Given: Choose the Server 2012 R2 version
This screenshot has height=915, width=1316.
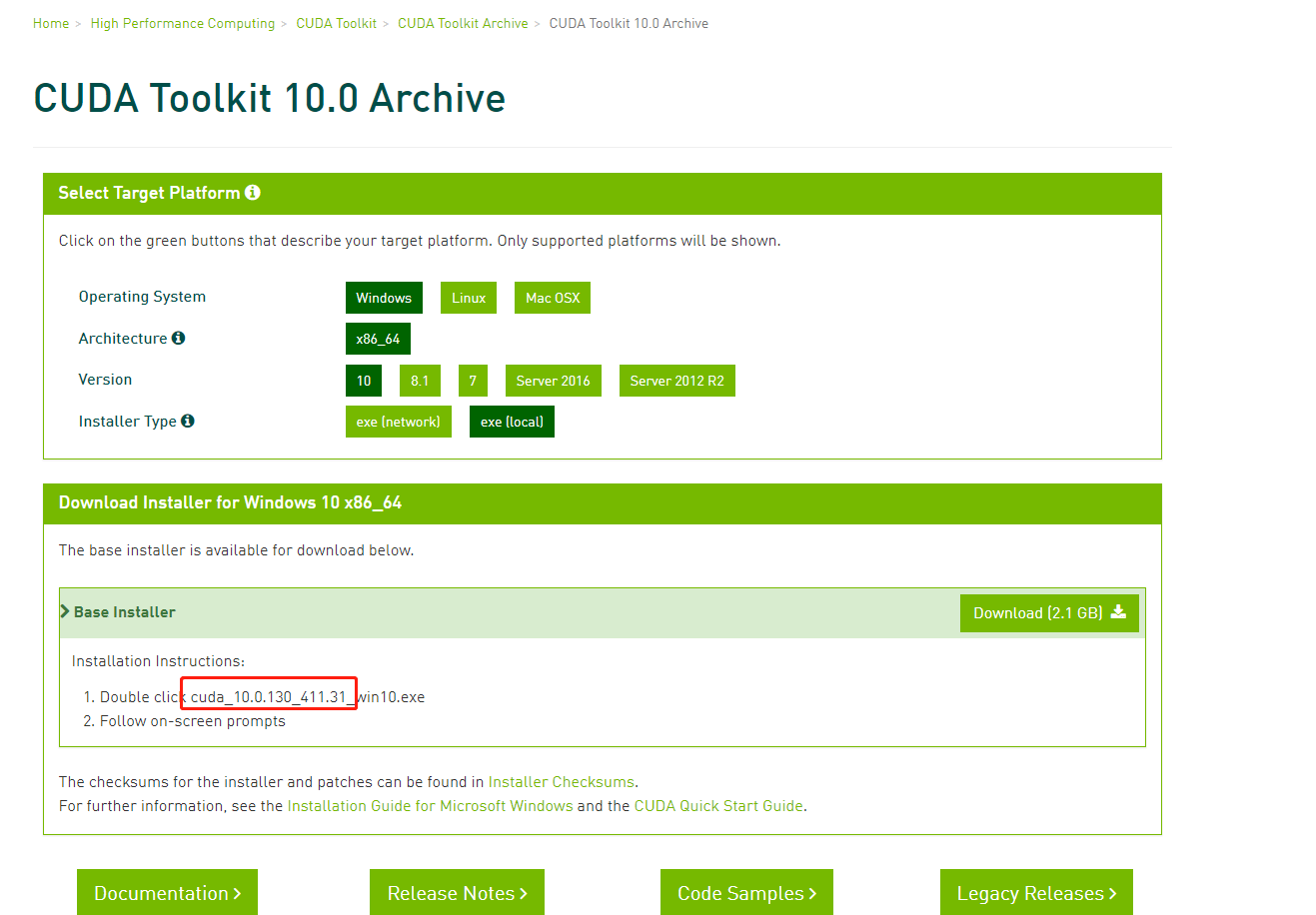Looking at the screenshot, I should [x=677, y=381].
